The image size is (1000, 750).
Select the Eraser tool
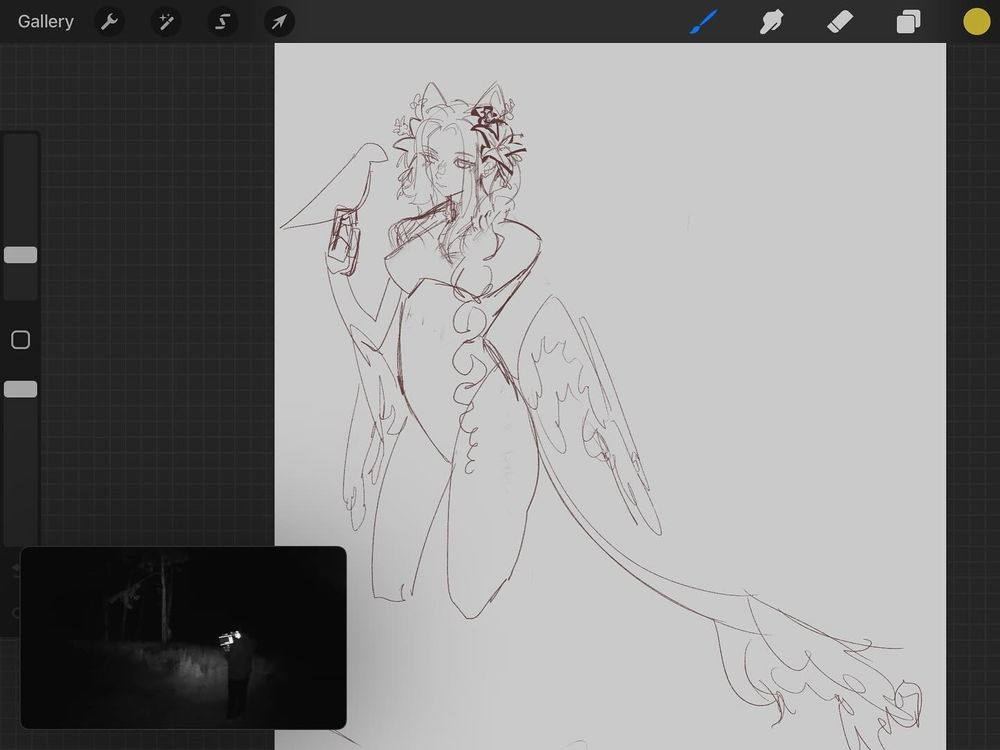839,22
